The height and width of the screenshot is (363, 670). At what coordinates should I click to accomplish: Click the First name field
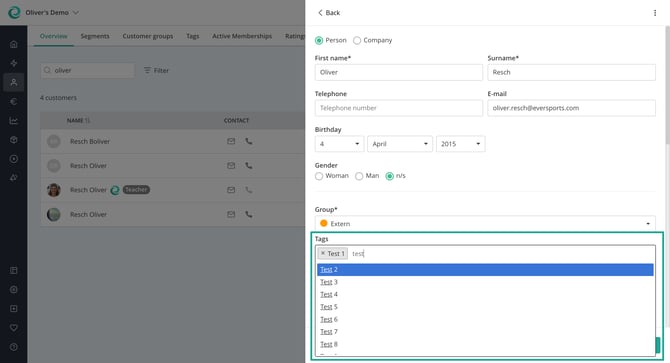(x=399, y=72)
